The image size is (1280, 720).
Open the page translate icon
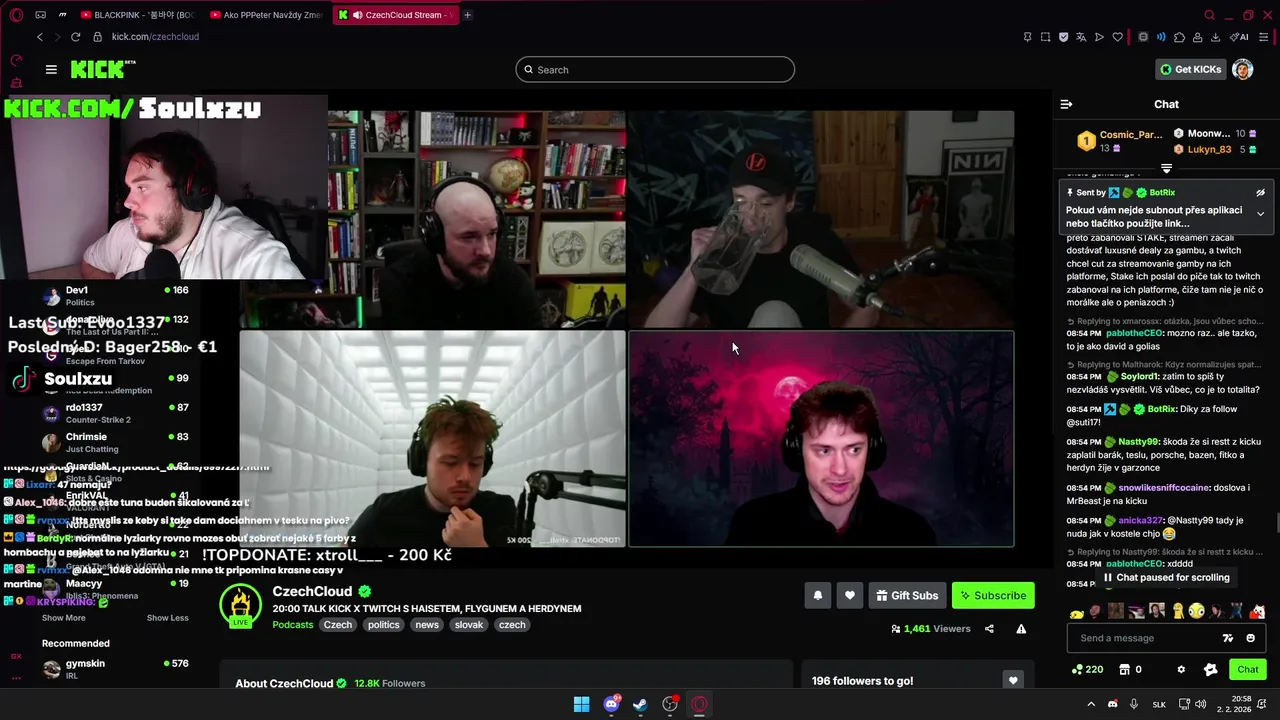[x=1081, y=37]
